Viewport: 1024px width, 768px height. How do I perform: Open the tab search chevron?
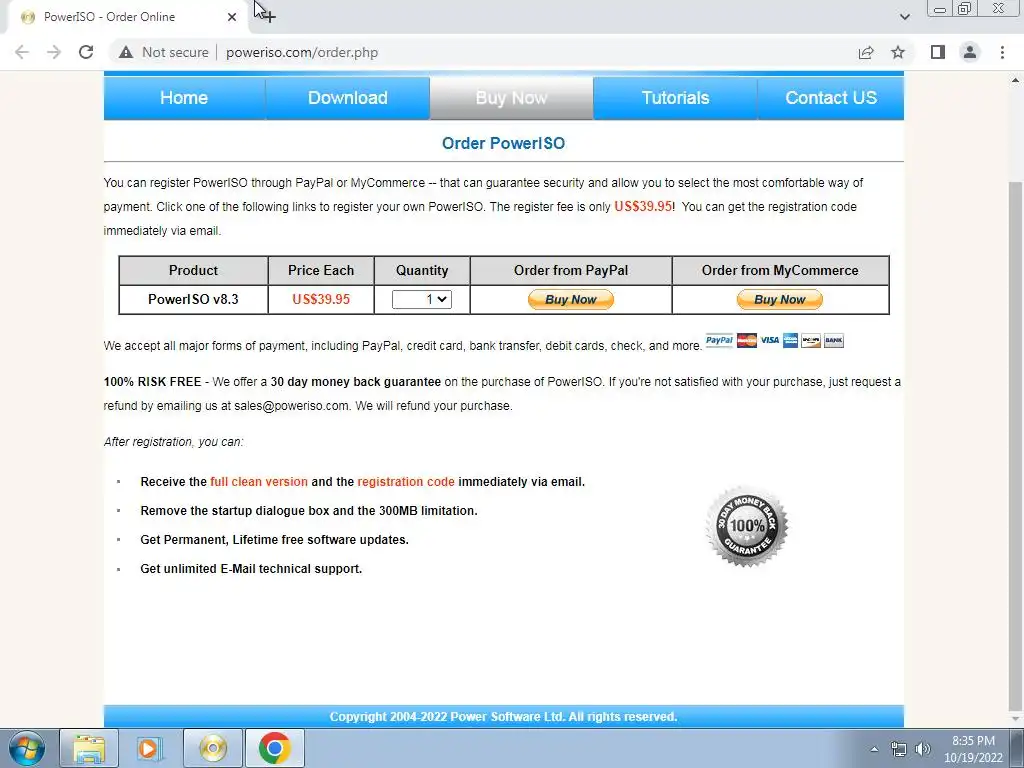point(904,17)
